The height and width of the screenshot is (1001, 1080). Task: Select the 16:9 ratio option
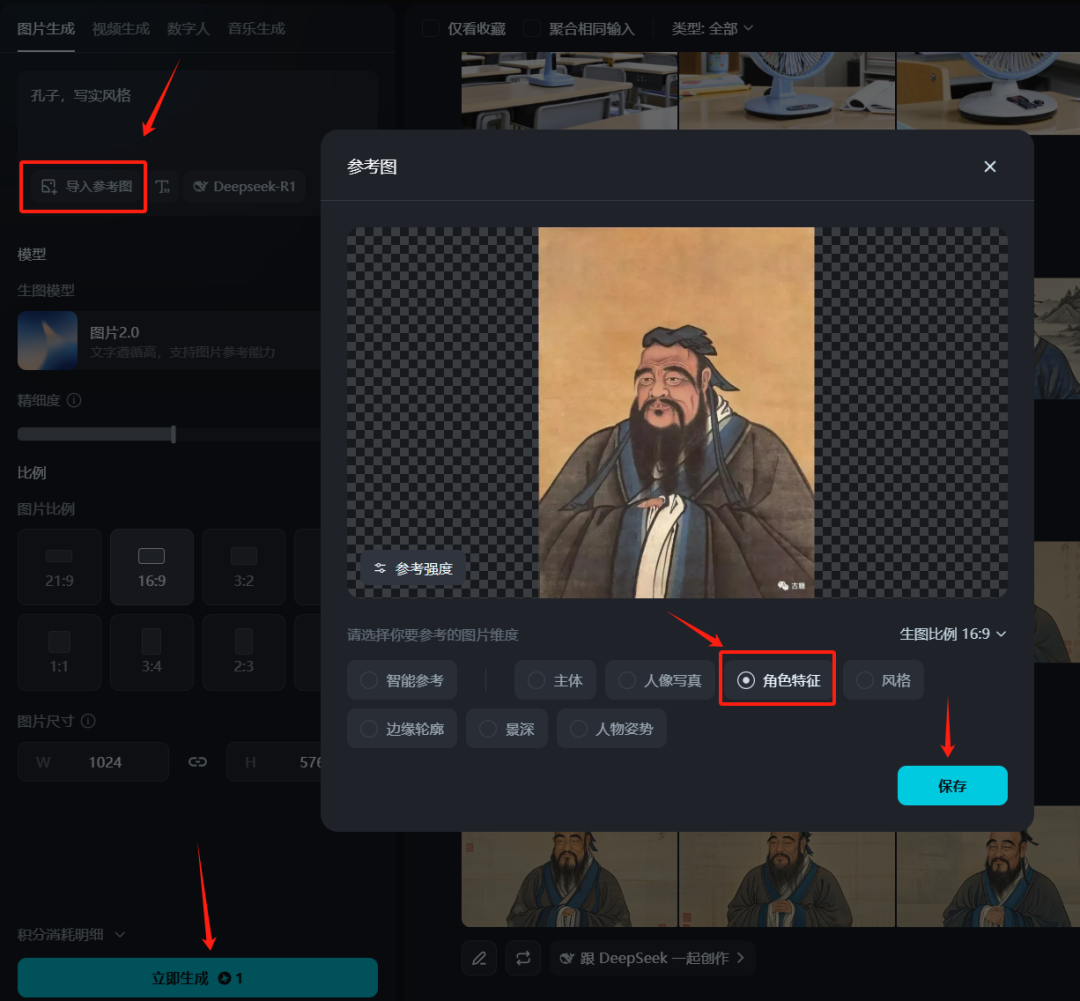[x=152, y=567]
